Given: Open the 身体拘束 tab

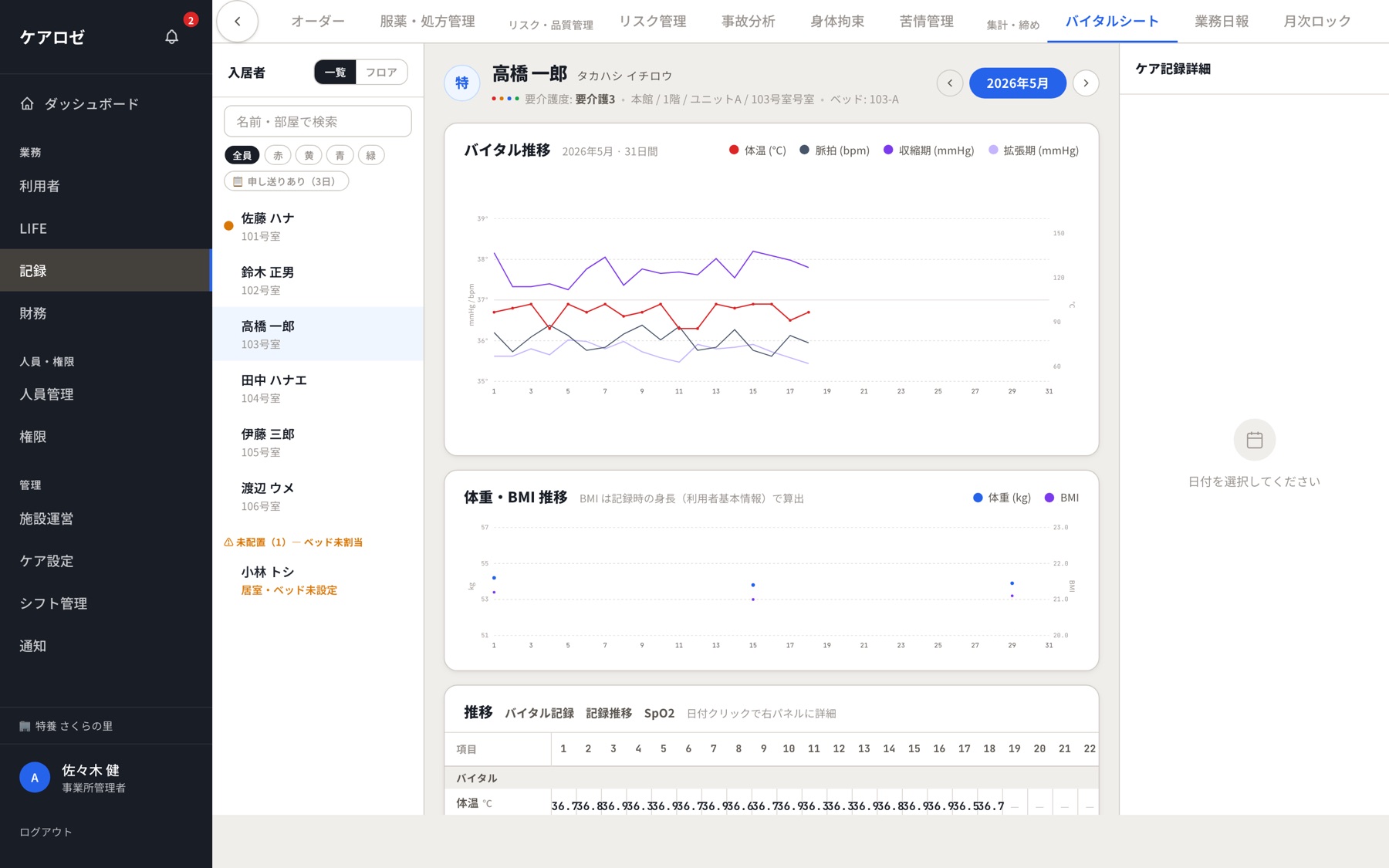Looking at the screenshot, I should click(x=837, y=22).
